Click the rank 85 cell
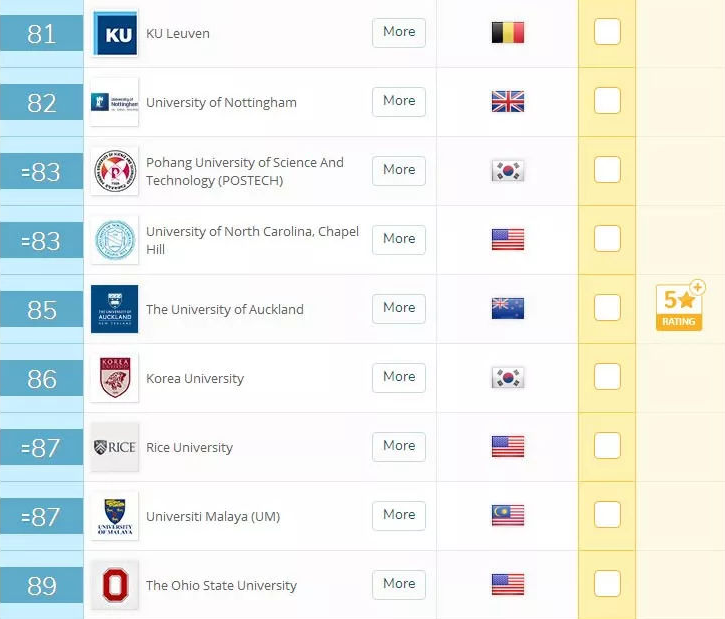725x619 pixels. (x=42, y=309)
